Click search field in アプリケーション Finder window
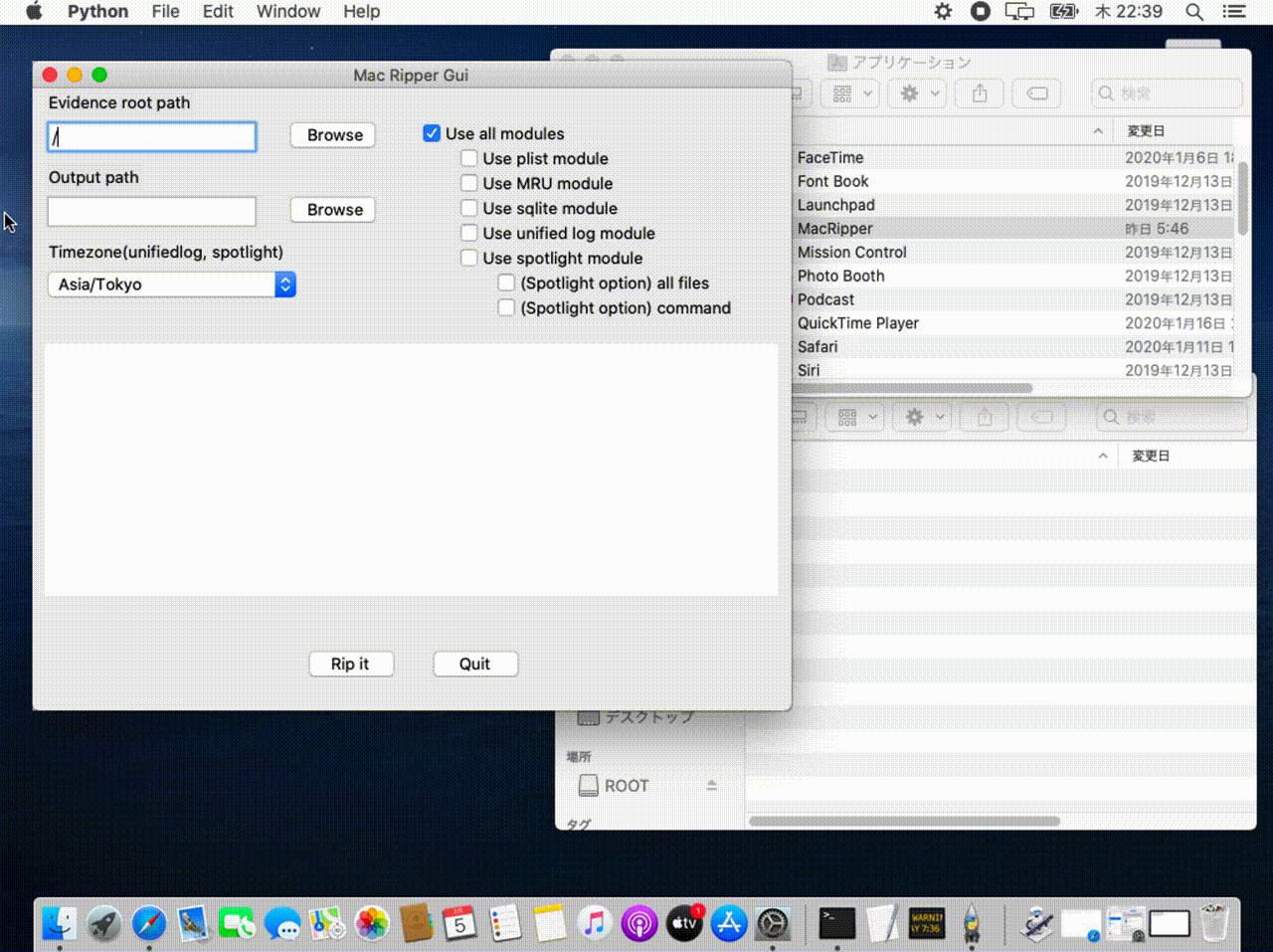 coord(1167,94)
